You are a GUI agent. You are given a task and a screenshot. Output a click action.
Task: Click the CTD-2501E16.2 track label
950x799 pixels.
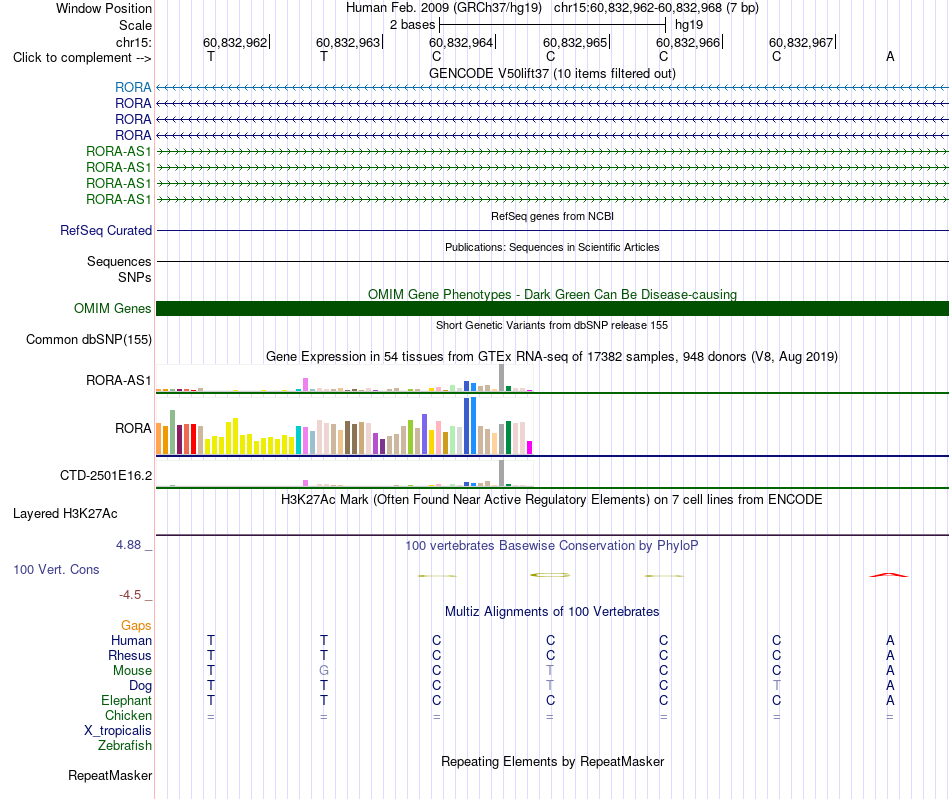[105, 476]
